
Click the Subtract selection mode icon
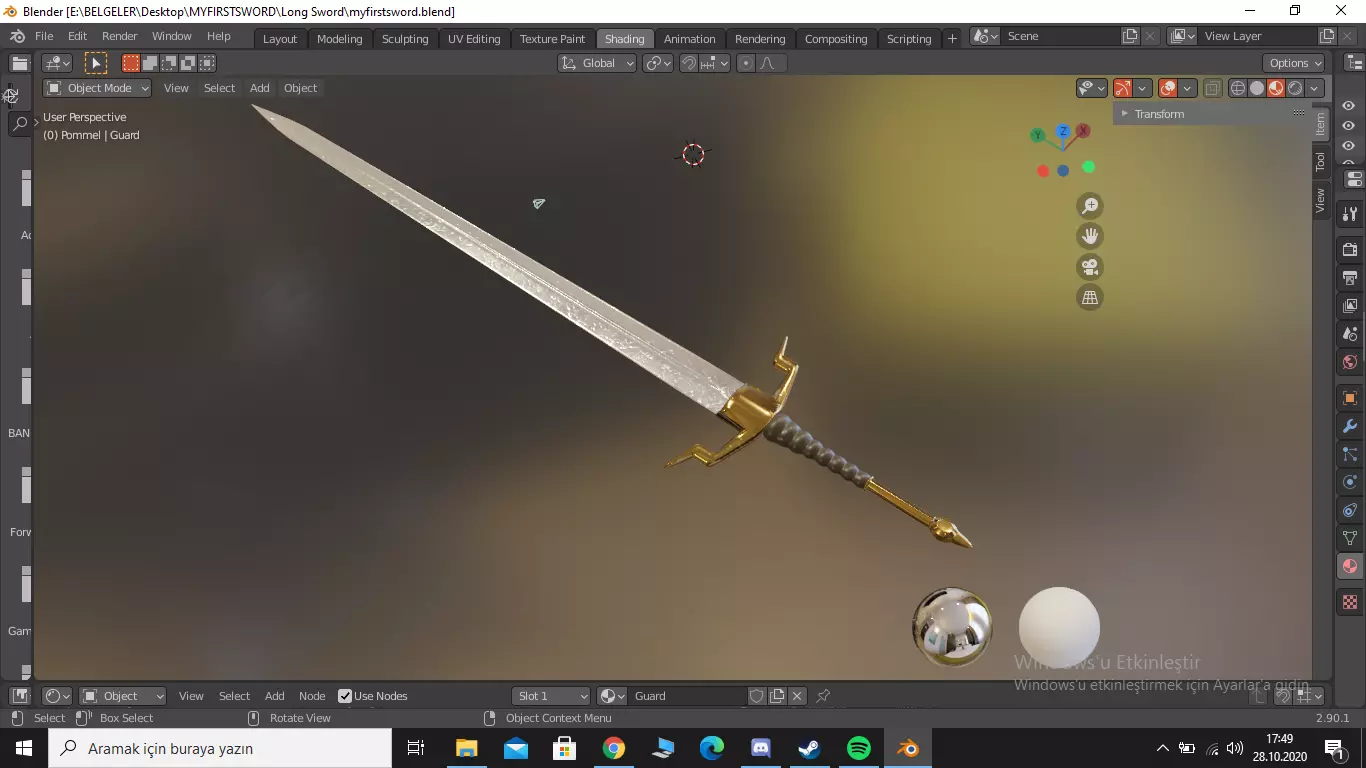(x=169, y=63)
